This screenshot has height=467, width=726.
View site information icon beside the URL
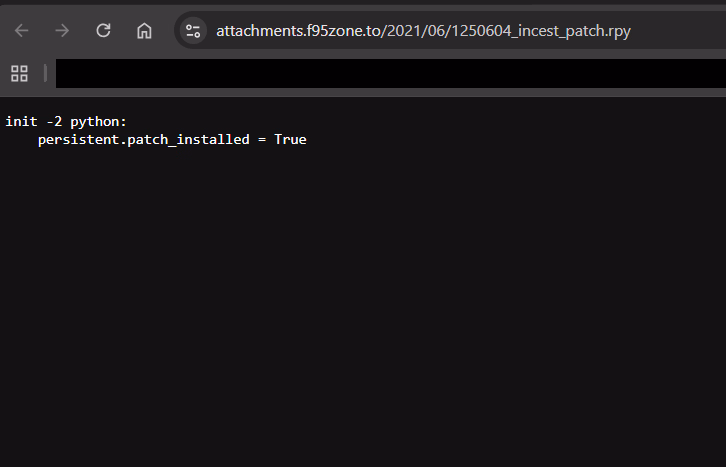(x=194, y=30)
